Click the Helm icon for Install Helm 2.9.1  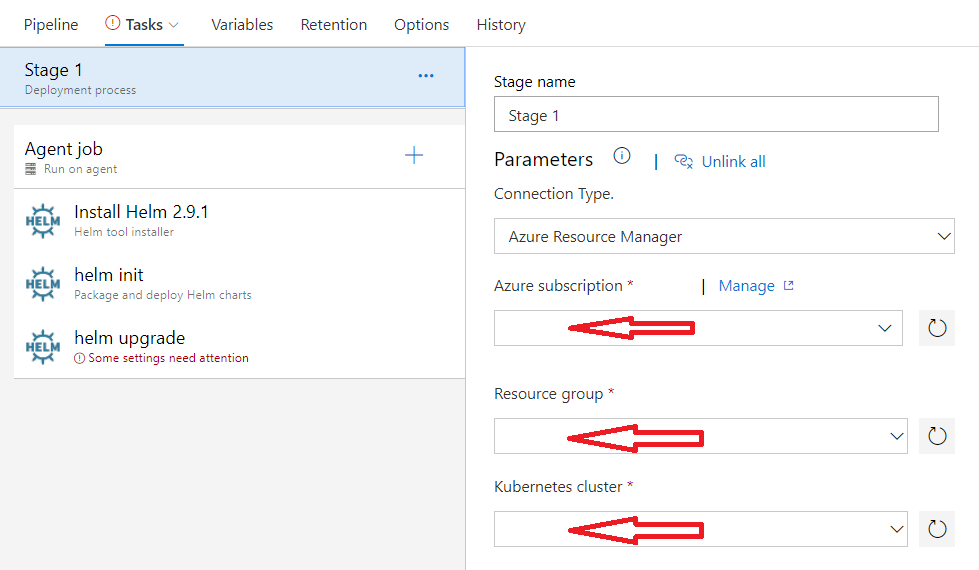[43, 221]
